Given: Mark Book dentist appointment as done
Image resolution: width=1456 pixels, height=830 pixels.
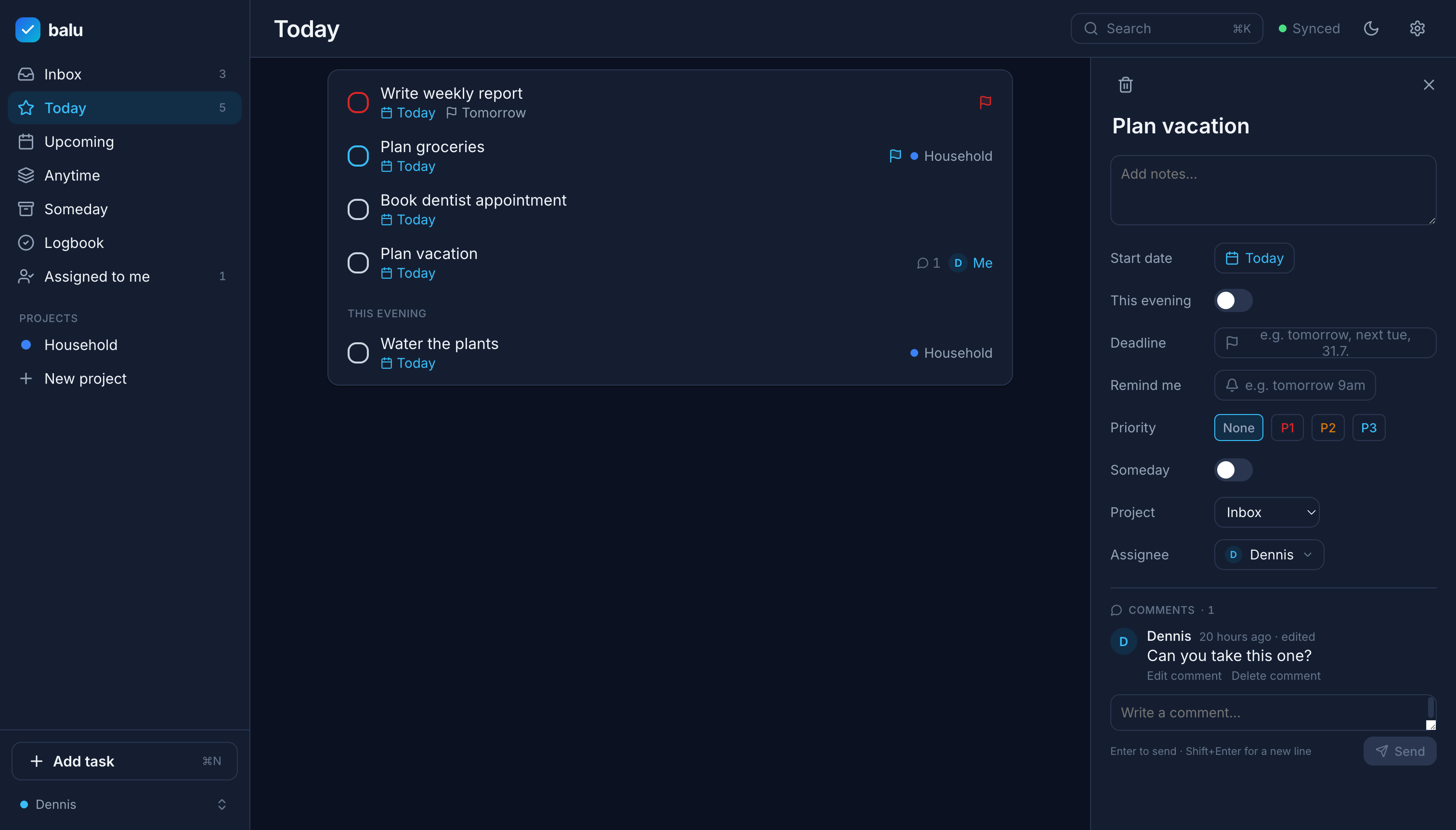Looking at the screenshot, I should [x=358, y=209].
